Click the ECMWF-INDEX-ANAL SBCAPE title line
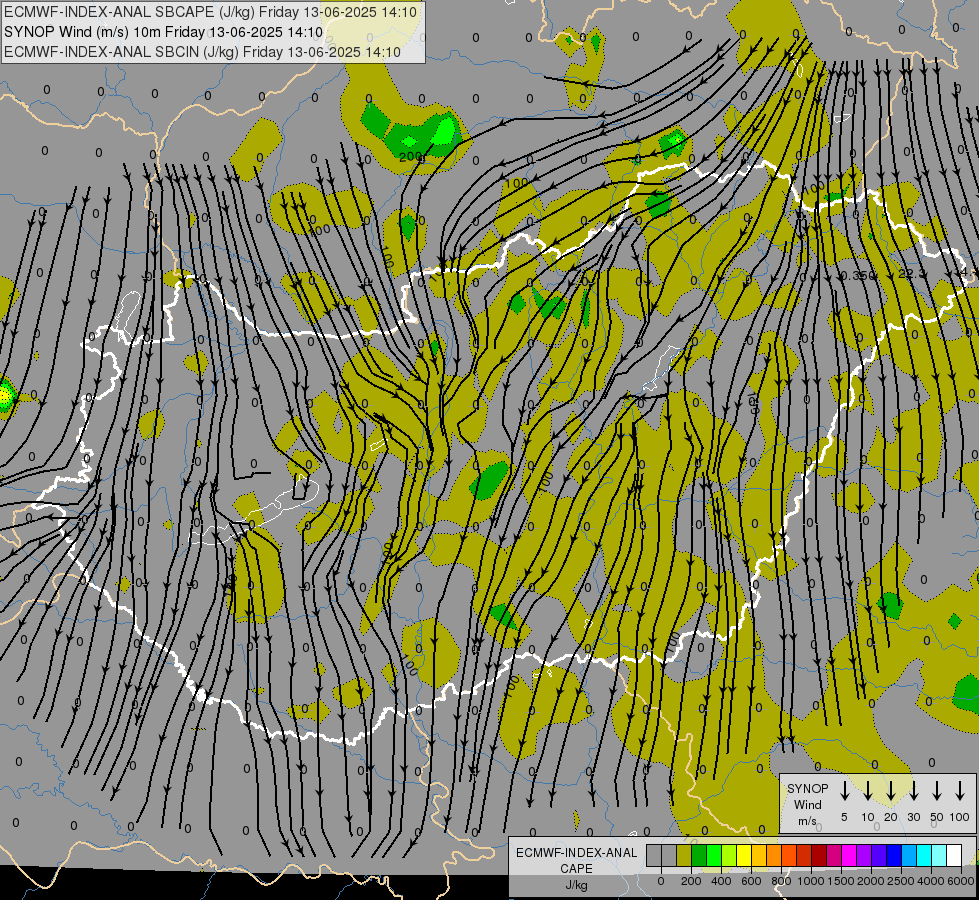The width and height of the screenshot is (979, 900). 212,11
